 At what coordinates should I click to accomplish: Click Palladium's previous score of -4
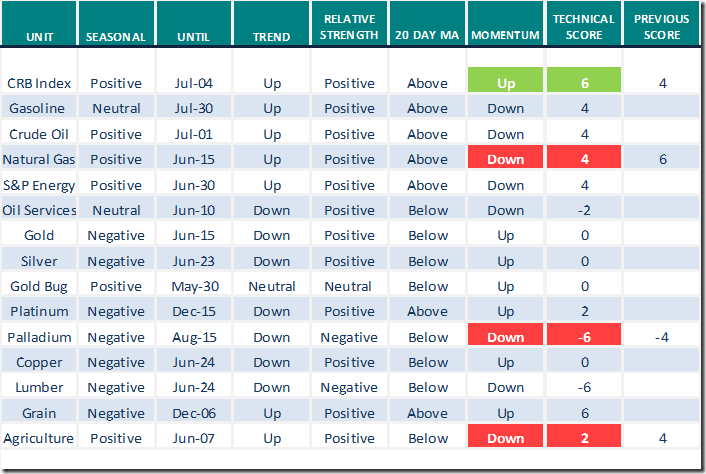tap(661, 337)
